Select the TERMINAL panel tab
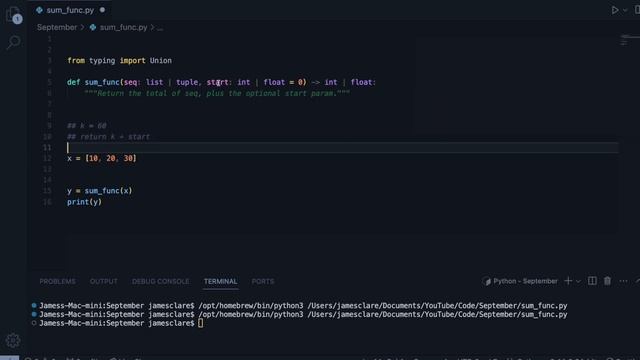The height and width of the screenshot is (360, 640). tap(220, 281)
